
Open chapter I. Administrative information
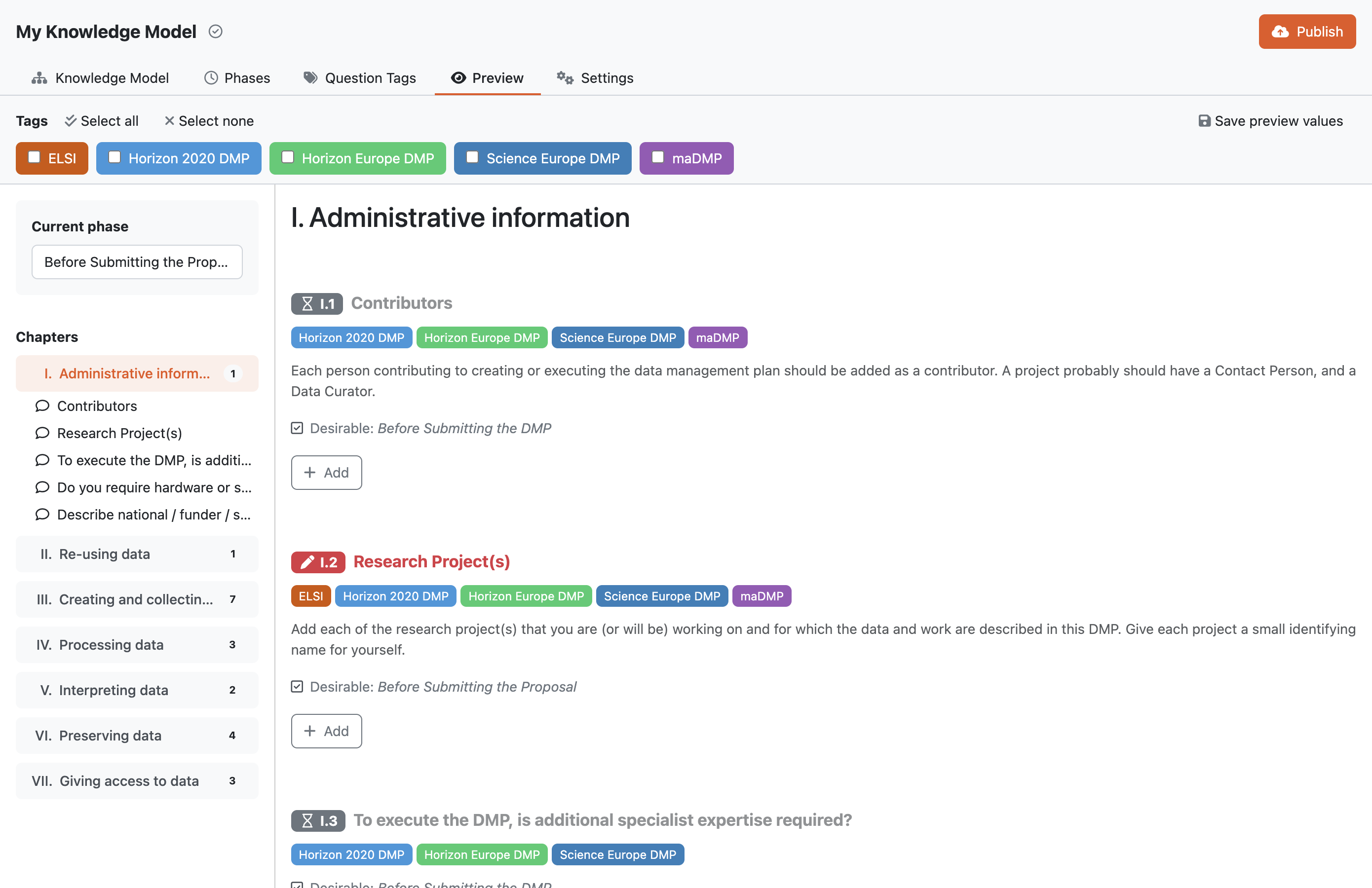(x=137, y=373)
